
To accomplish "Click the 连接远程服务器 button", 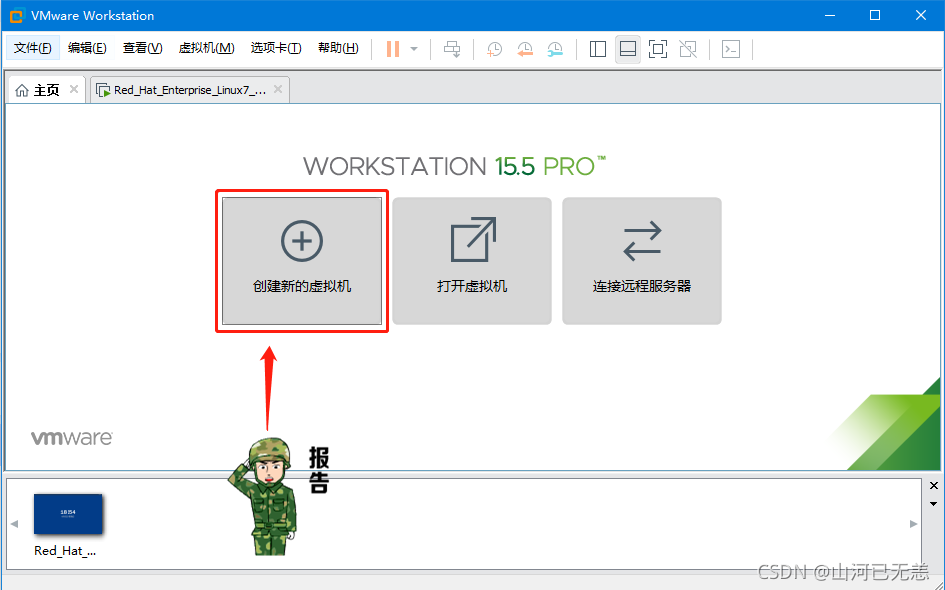I will pos(642,261).
